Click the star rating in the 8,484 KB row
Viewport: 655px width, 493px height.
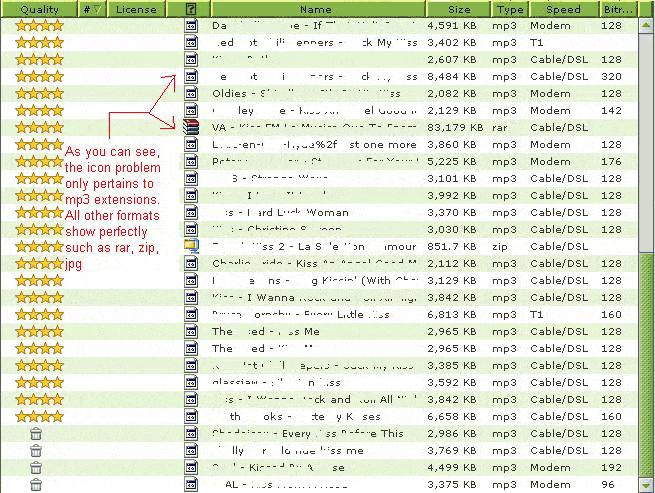(x=40, y=76)
